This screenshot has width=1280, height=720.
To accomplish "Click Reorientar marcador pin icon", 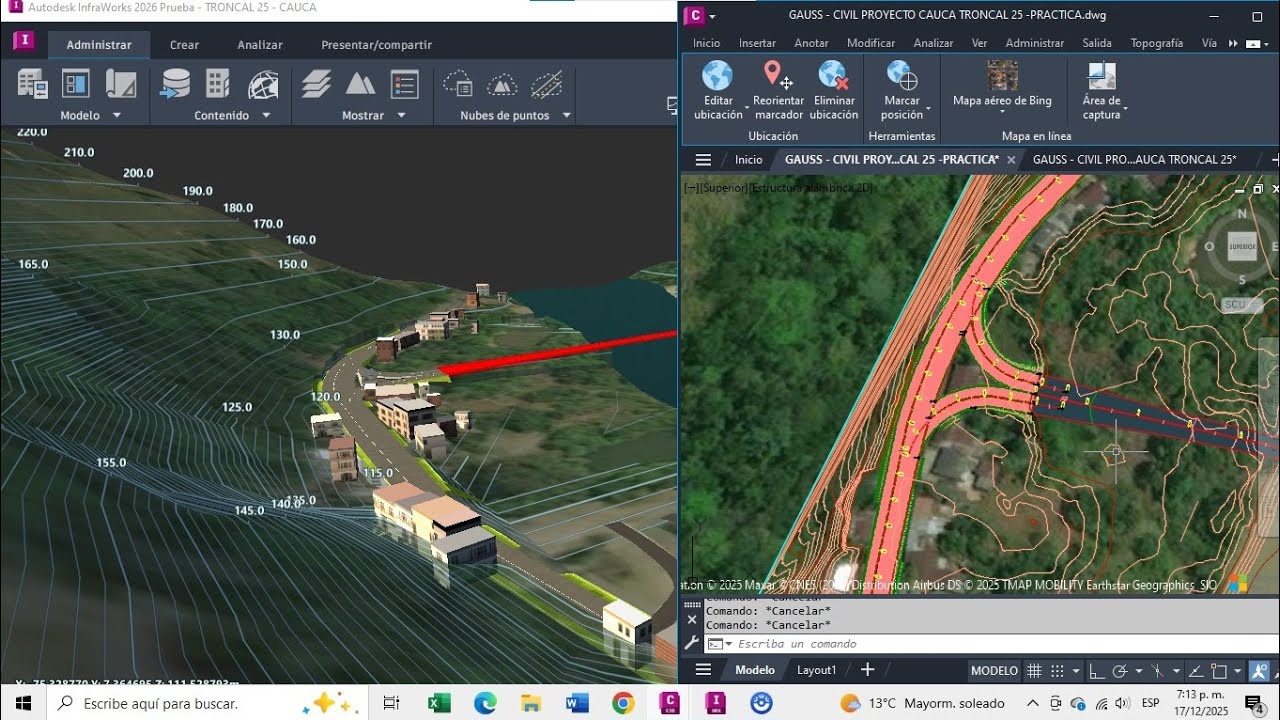I will tap(777, 76).
